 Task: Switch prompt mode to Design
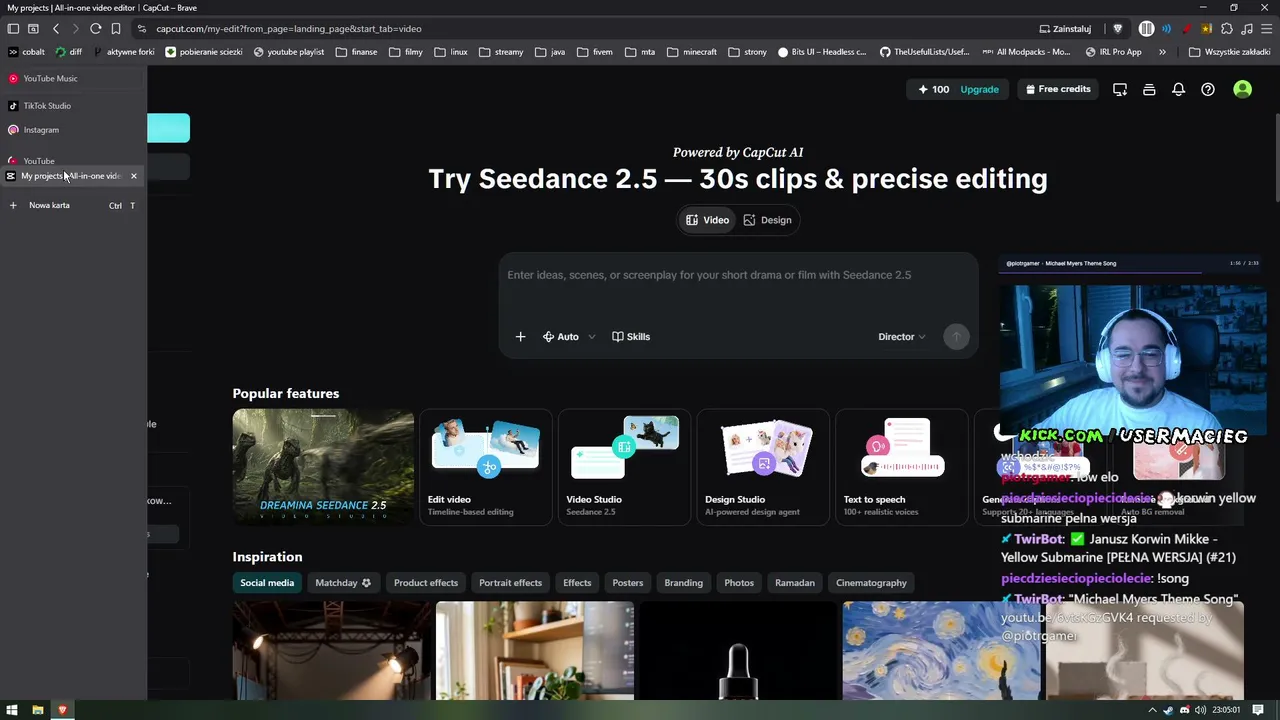(x=767, y=220)
